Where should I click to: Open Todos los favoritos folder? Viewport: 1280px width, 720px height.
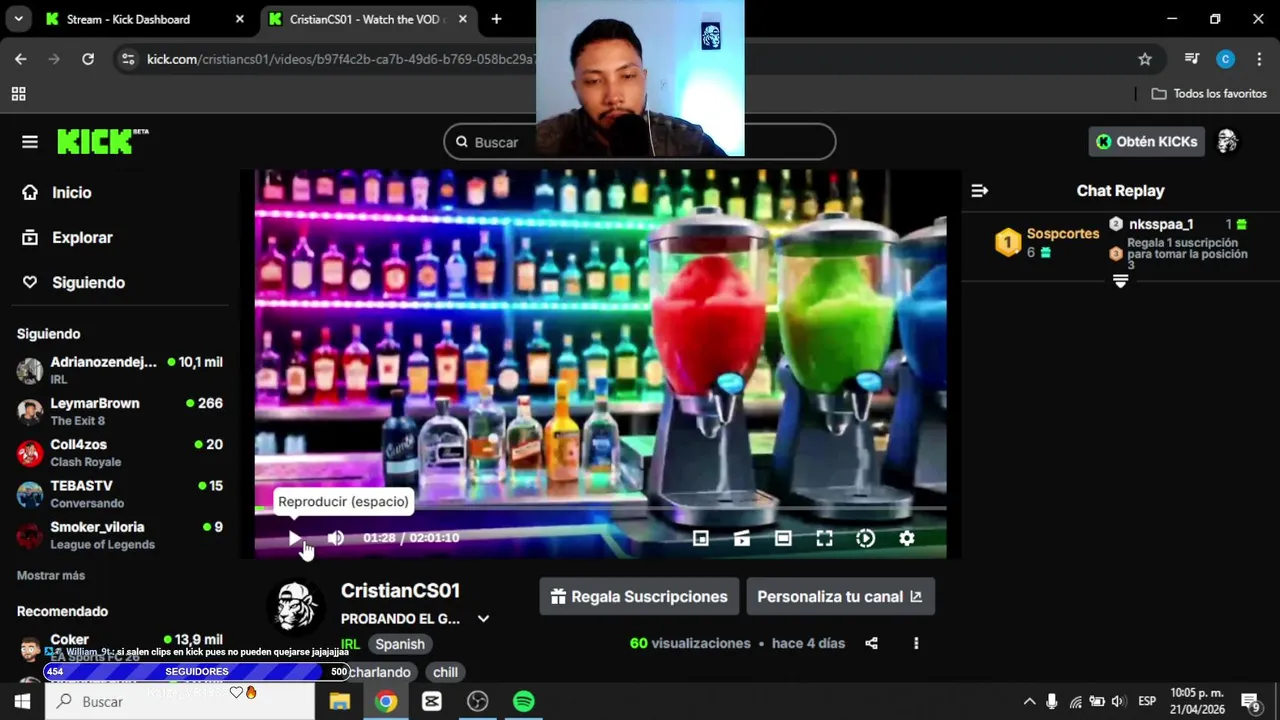pos(1209,94)
